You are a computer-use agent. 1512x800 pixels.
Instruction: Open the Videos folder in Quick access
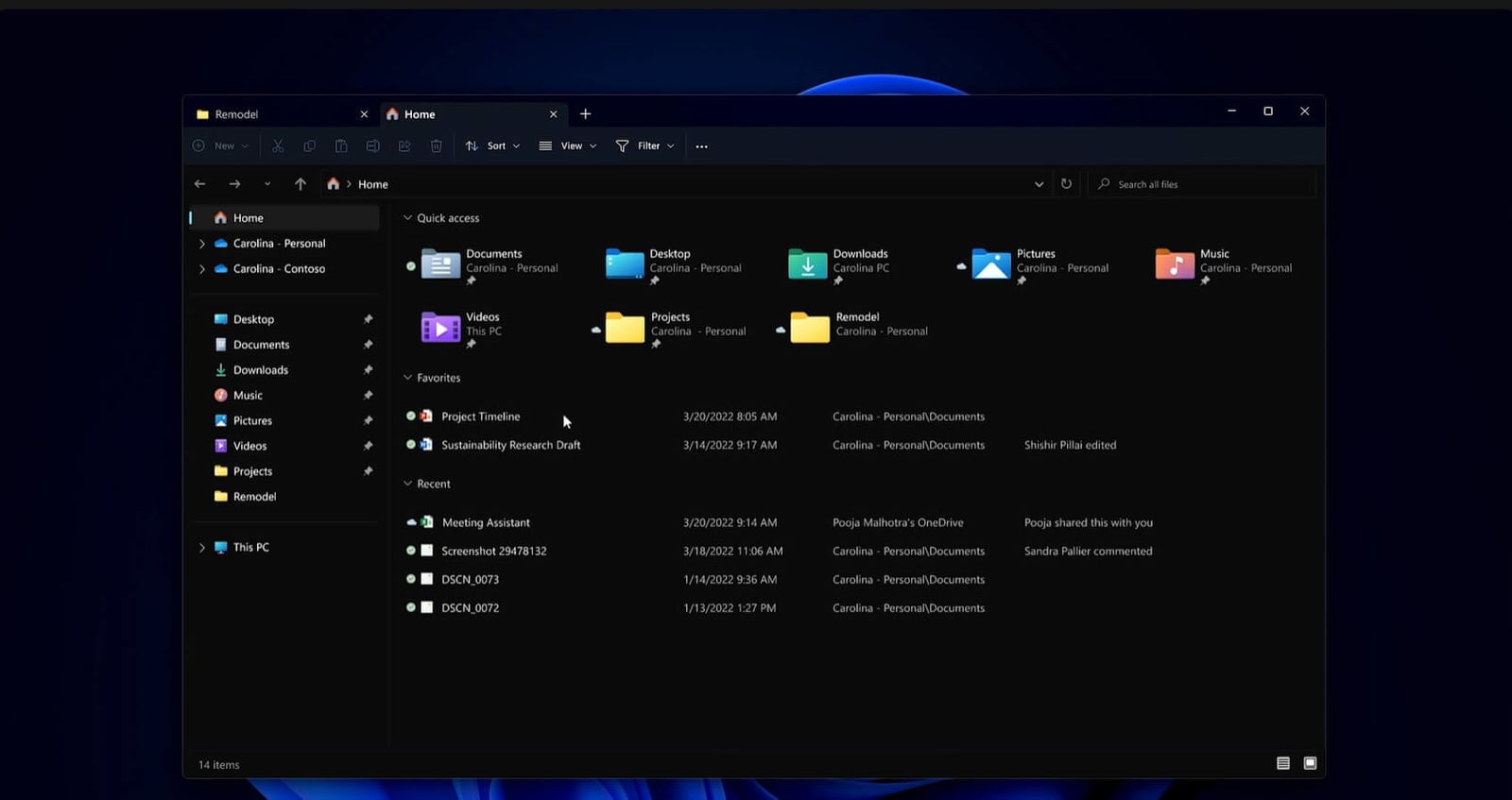pyautogui.click(x=440, y=327)
